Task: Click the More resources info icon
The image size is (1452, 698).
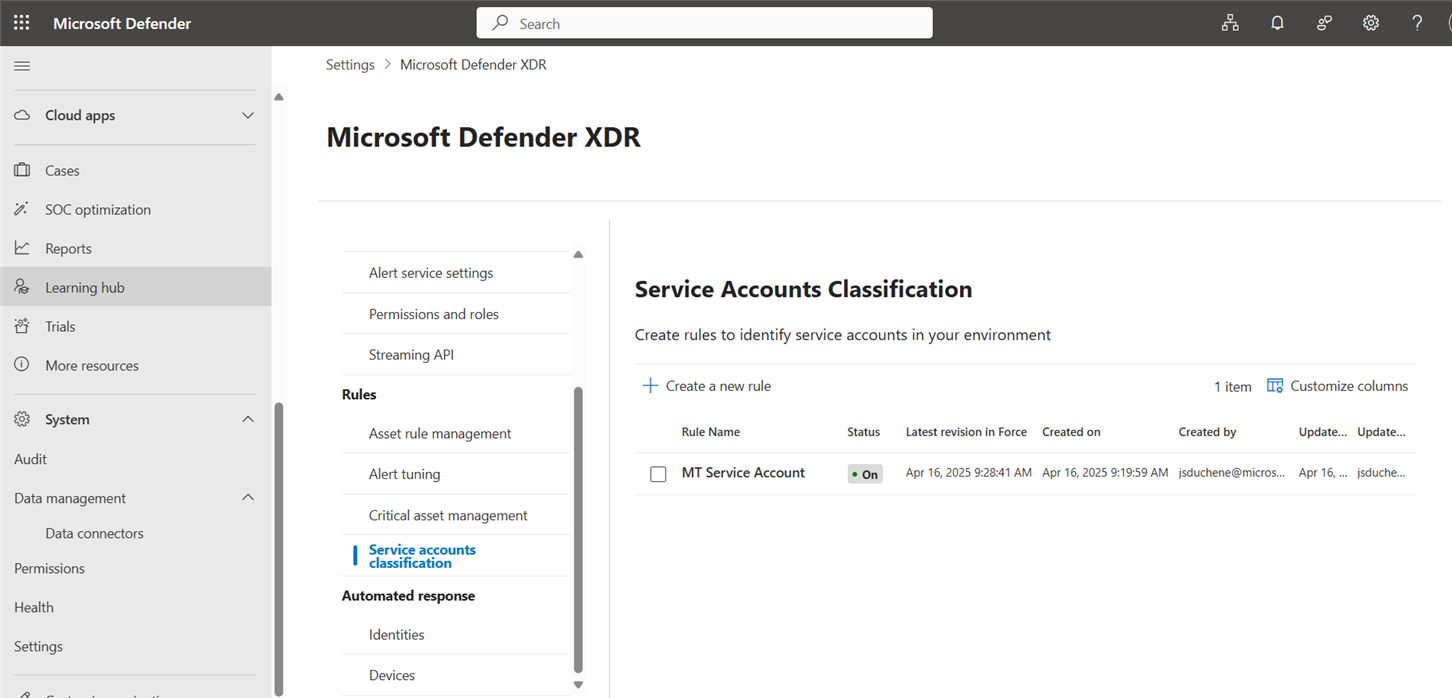Action: pos(22,365)
